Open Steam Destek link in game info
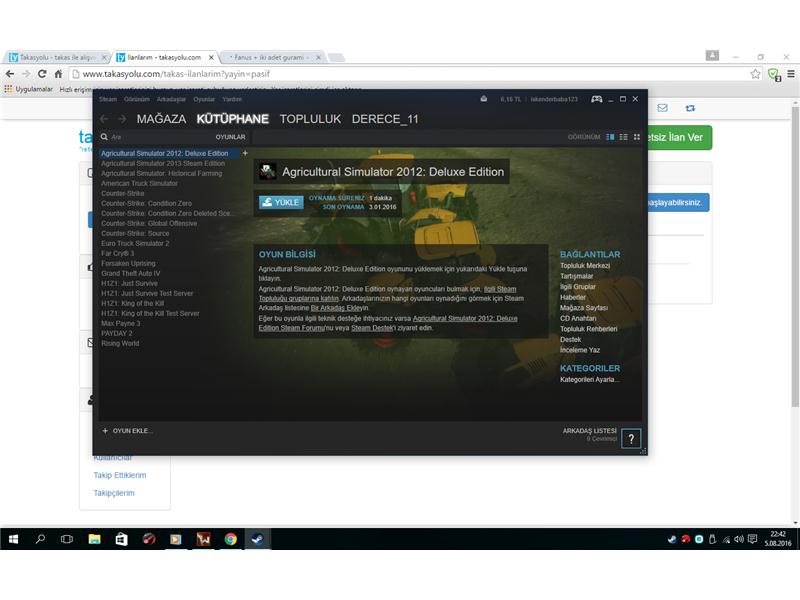 point(372,328)
